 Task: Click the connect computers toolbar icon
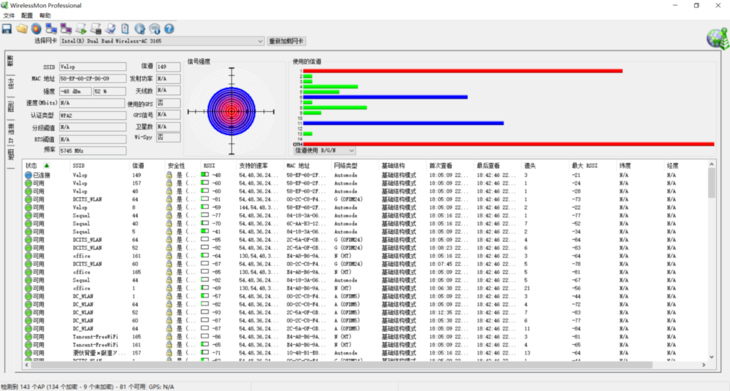(x=51, y=29)
